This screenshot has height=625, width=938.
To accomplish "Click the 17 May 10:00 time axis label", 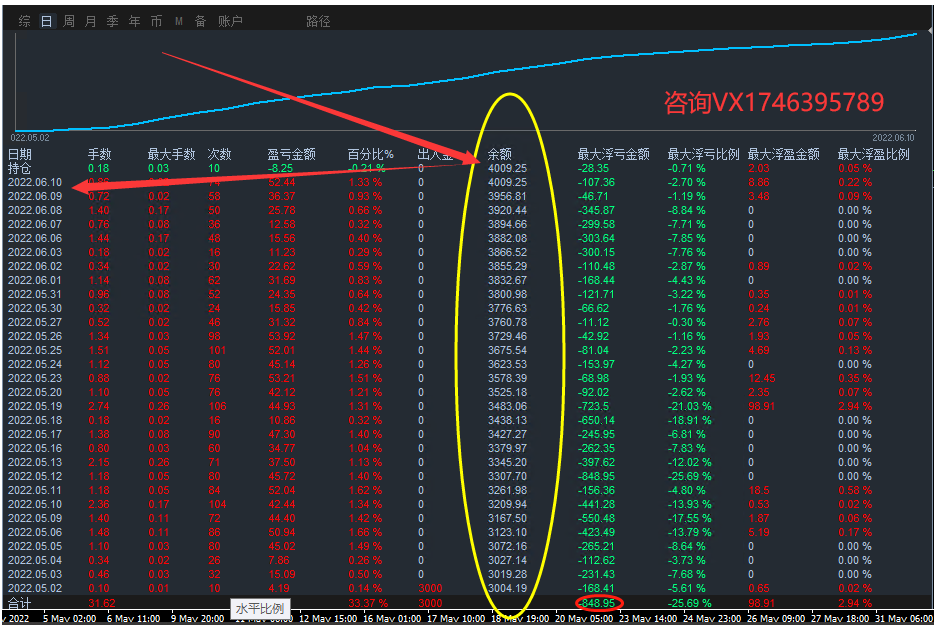I will click(456, 618).
